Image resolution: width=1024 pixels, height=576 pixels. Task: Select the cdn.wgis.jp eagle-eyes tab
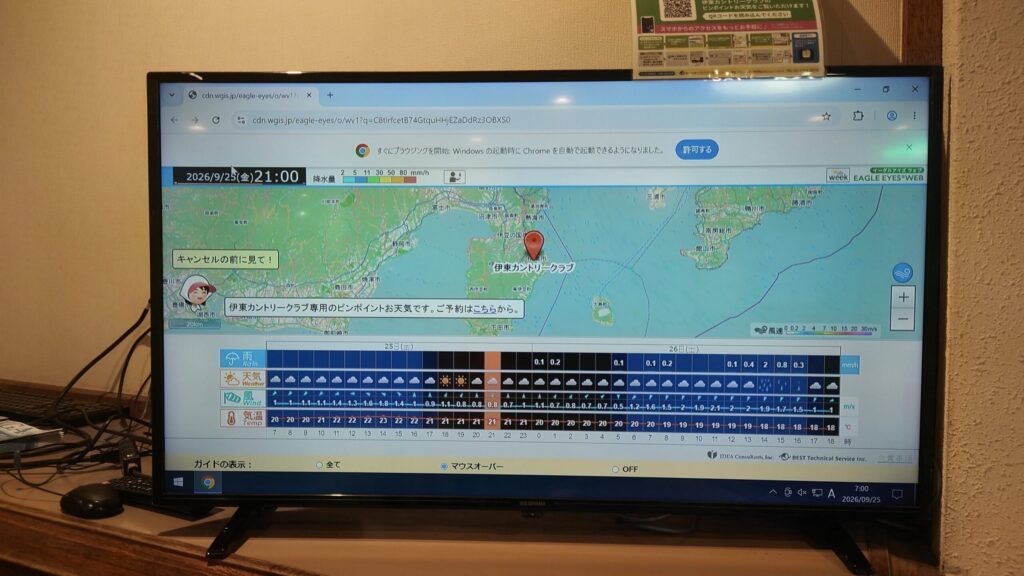click(x=250, y=95)
